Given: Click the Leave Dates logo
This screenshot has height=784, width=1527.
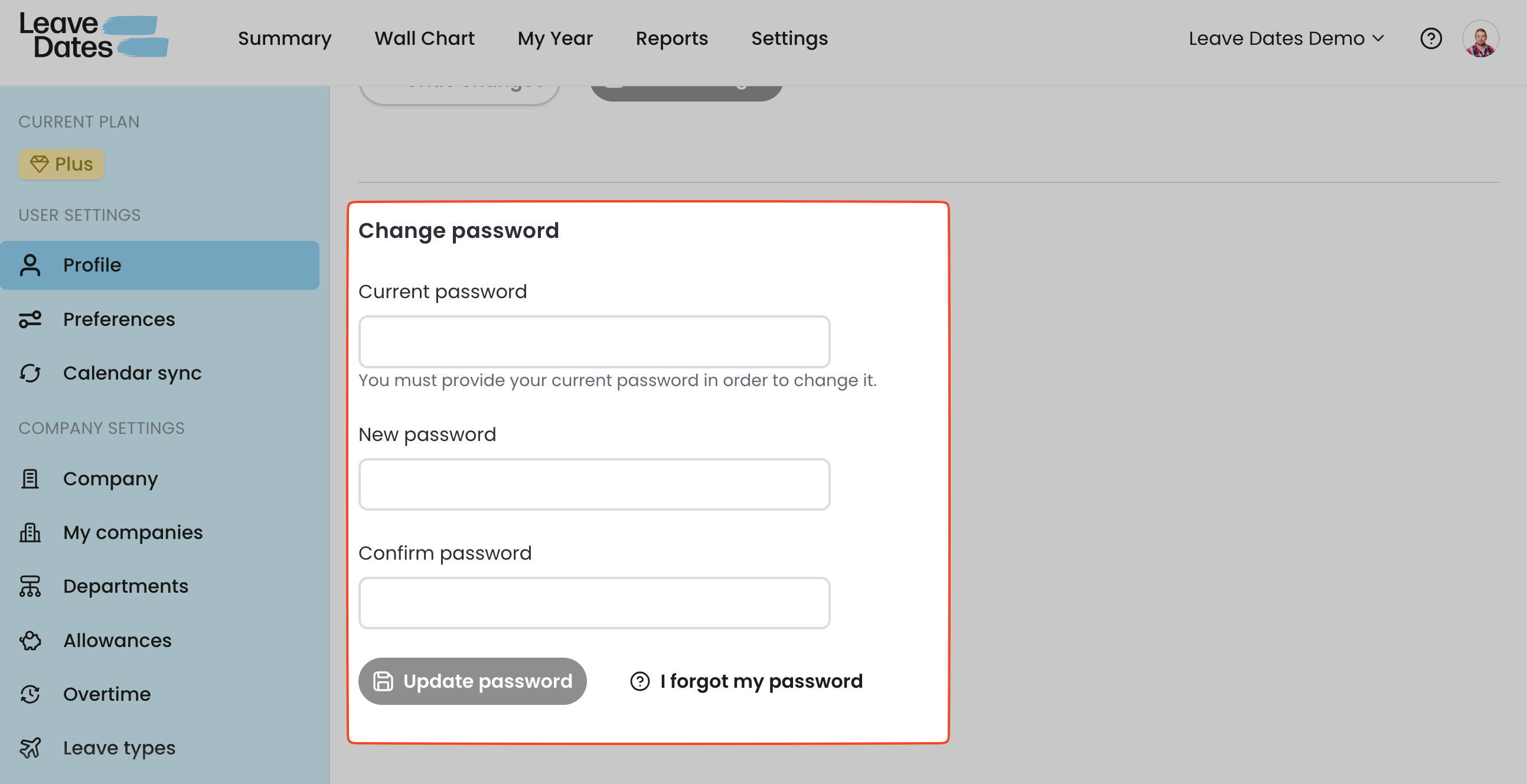Looking at the screenshot, I should tap(94, 35).
